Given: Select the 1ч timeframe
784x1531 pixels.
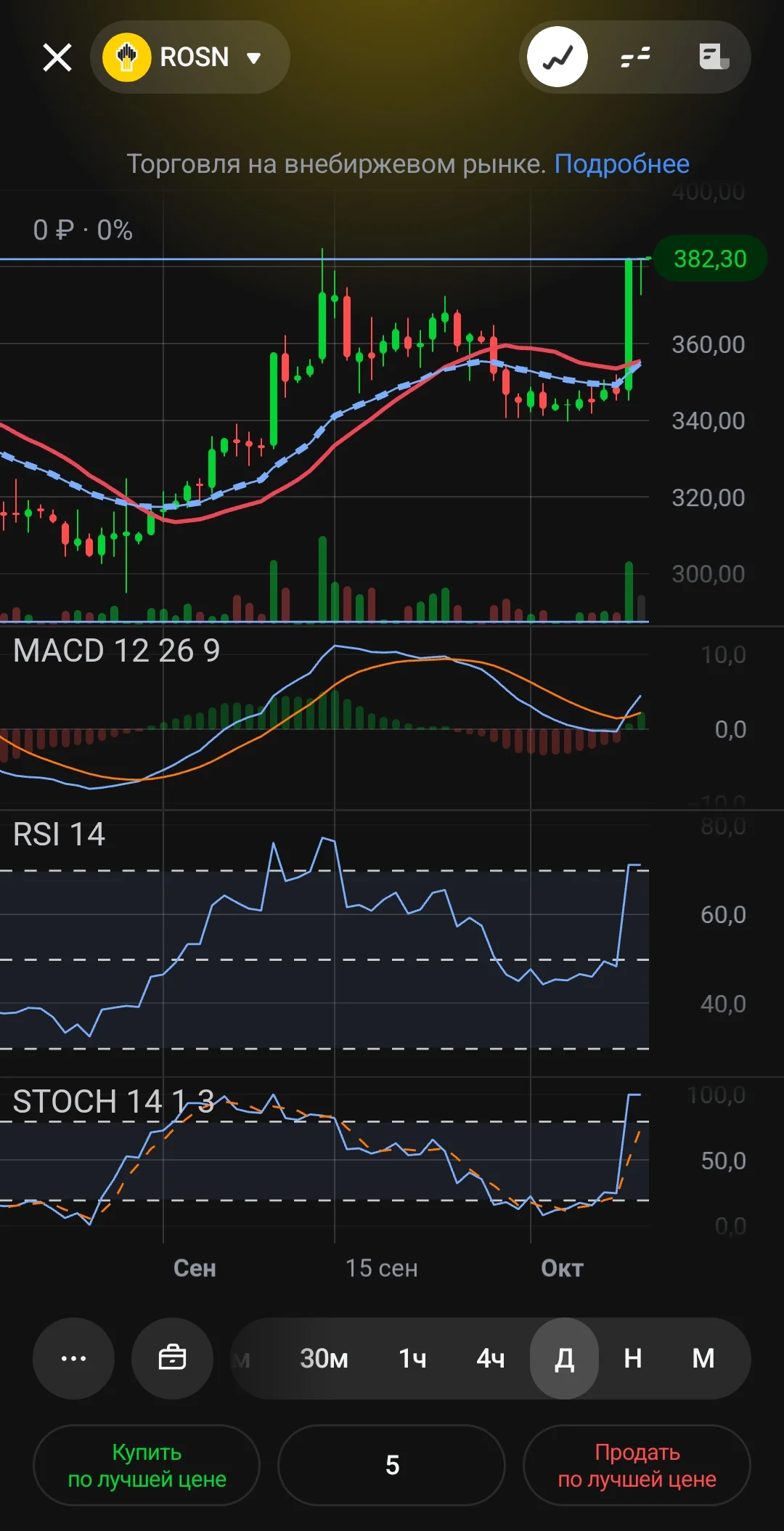Looking at the screenshot, I should pyautogui.click(x=412, y=1358).
